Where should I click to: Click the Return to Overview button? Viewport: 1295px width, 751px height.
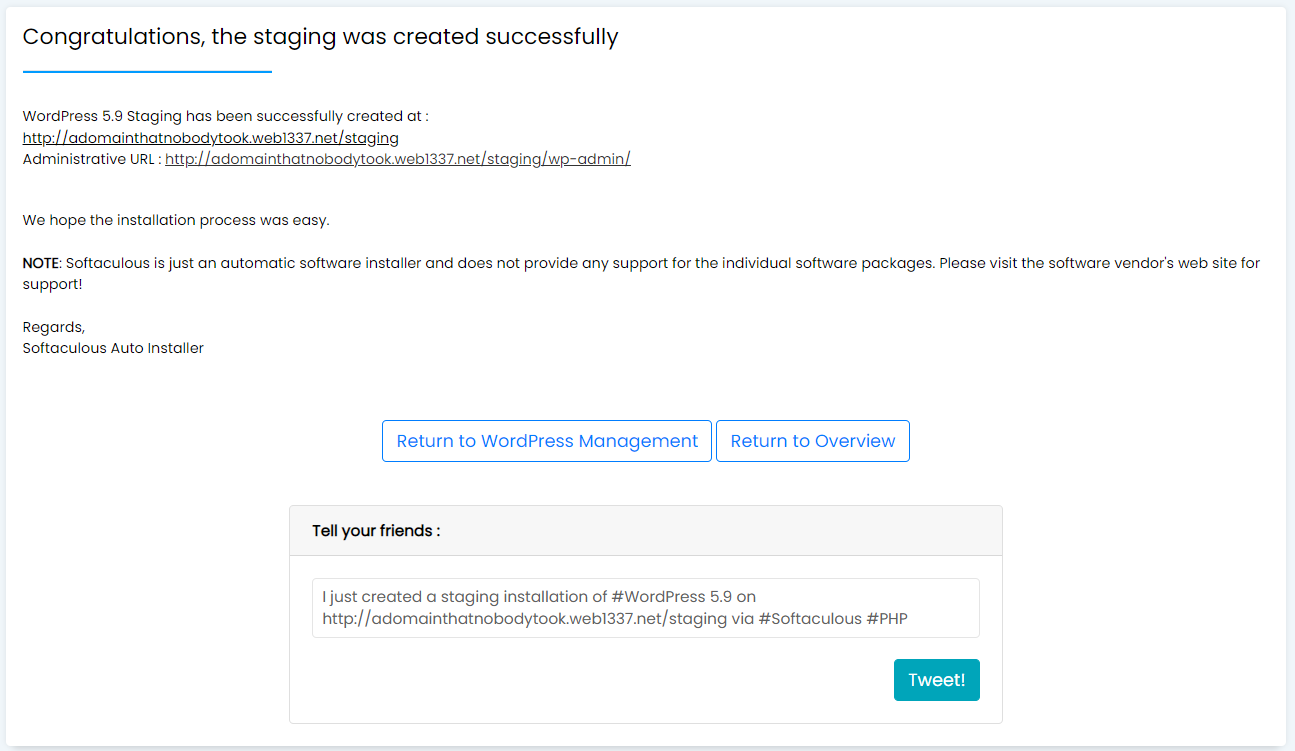812,441
